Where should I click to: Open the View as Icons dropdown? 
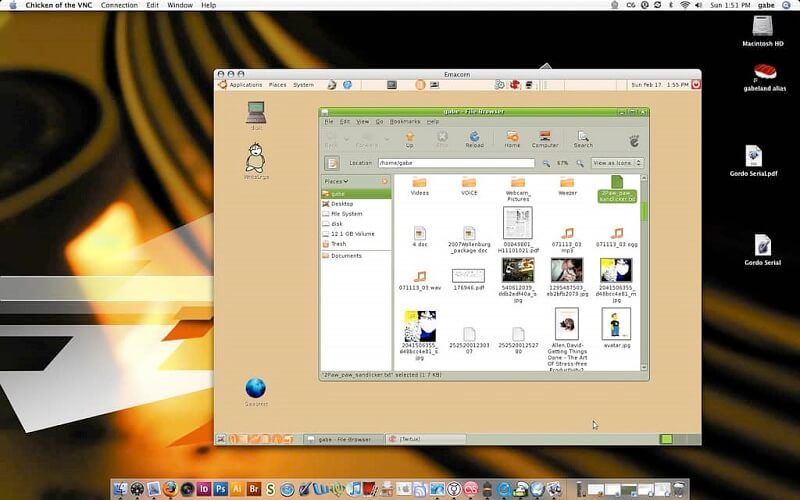[617, 163]
